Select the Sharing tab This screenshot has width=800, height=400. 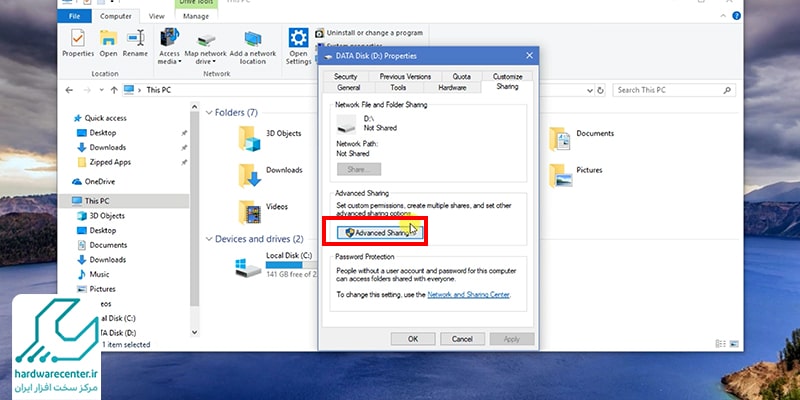pos(507,87)
